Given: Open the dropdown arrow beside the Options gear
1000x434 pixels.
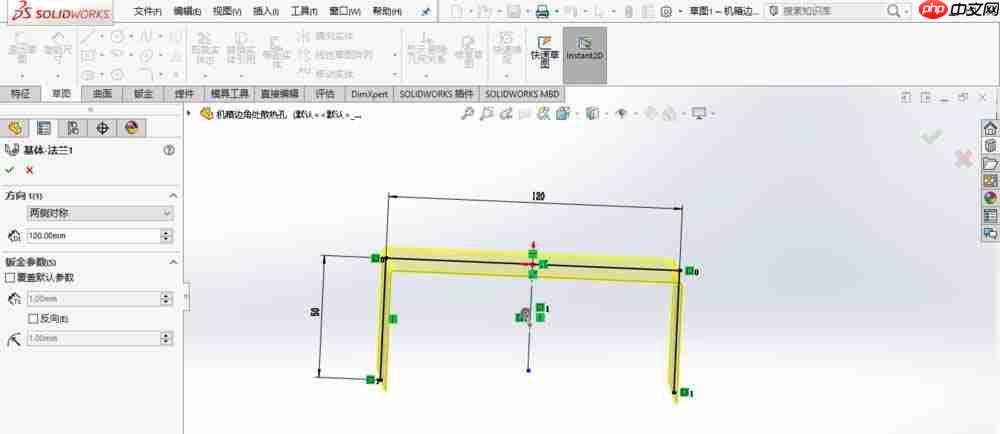Looking at the screenshot, I should pos(680,11).
